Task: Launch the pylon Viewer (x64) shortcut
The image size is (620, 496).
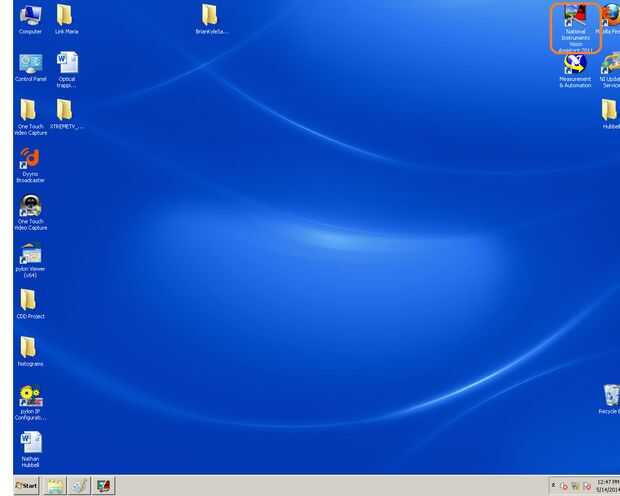Action: click(x=30, y=260)
